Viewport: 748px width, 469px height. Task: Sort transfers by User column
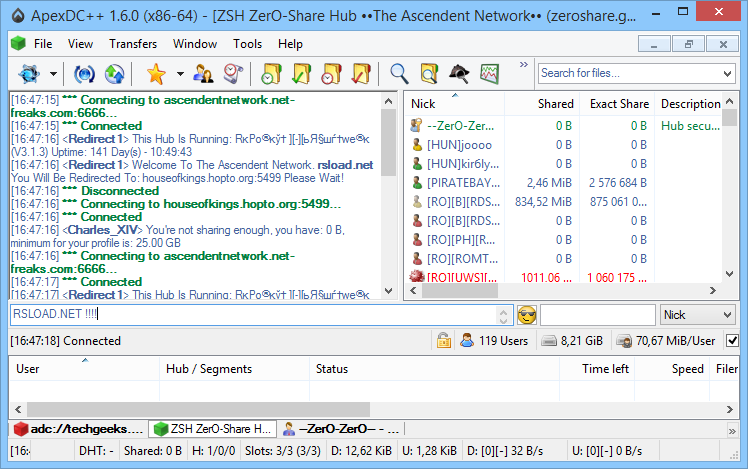[x=84, y=369]
